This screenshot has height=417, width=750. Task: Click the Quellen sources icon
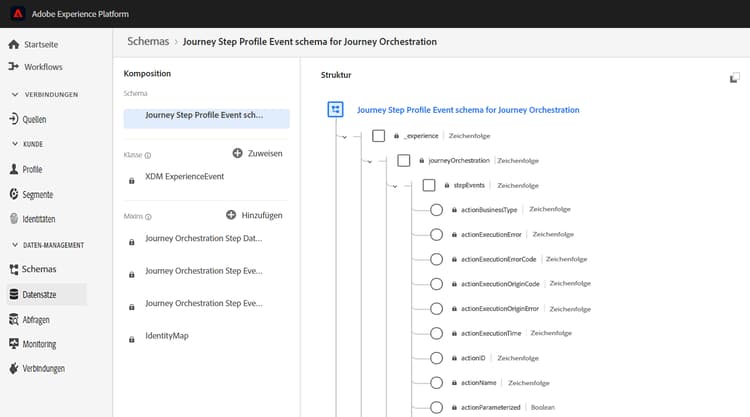[13, 119]
